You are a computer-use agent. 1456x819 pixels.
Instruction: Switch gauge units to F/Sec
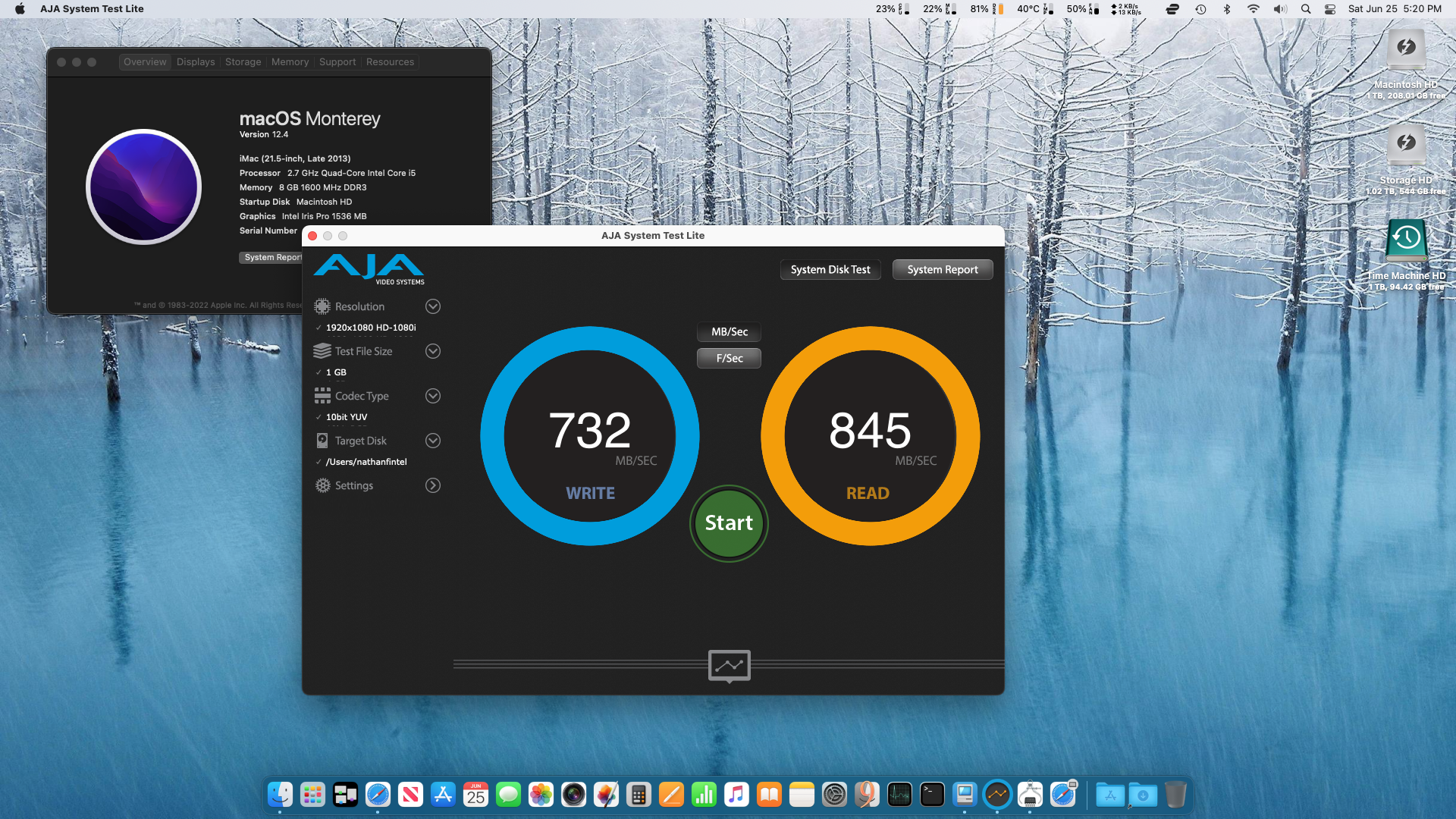(729, 358)
